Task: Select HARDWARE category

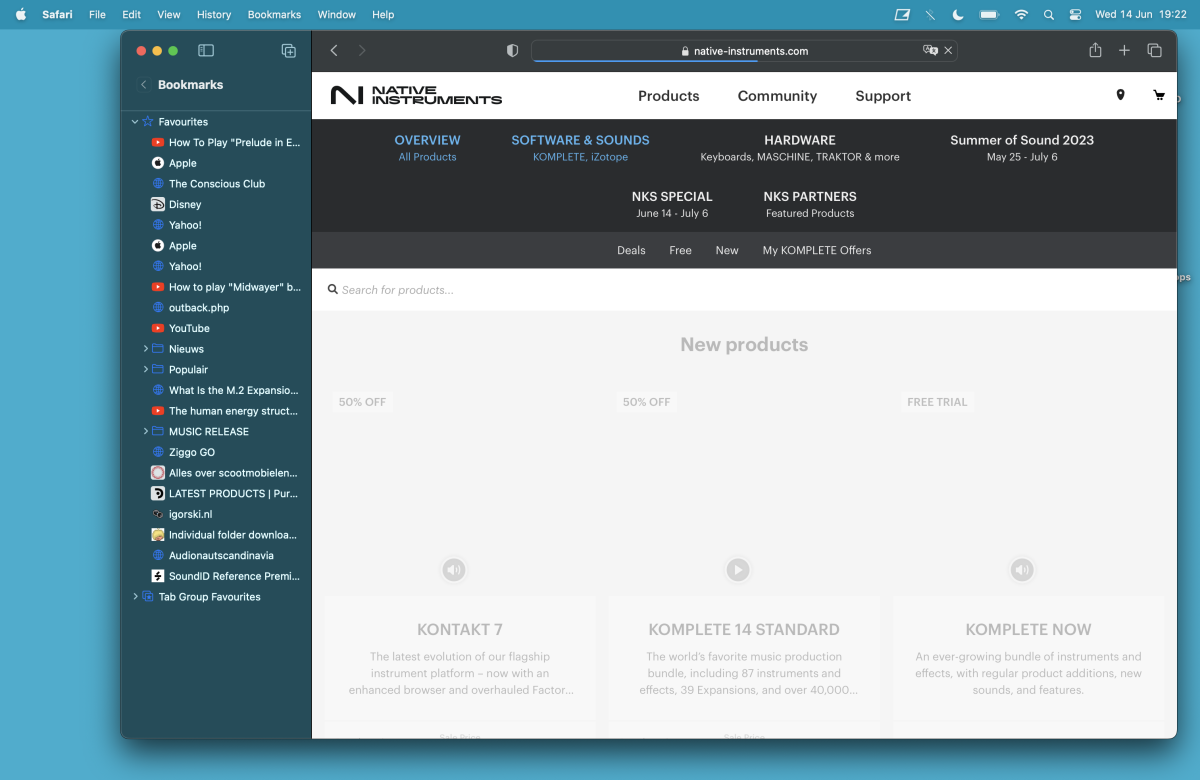Action: pos(800,148)
